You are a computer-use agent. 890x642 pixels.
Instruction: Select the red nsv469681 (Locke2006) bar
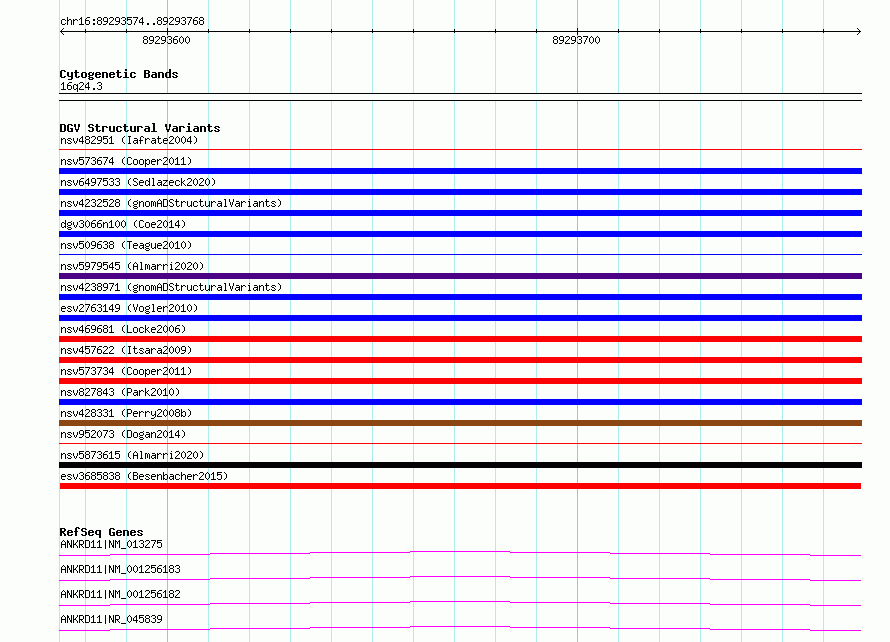click(x=460, y=339)
